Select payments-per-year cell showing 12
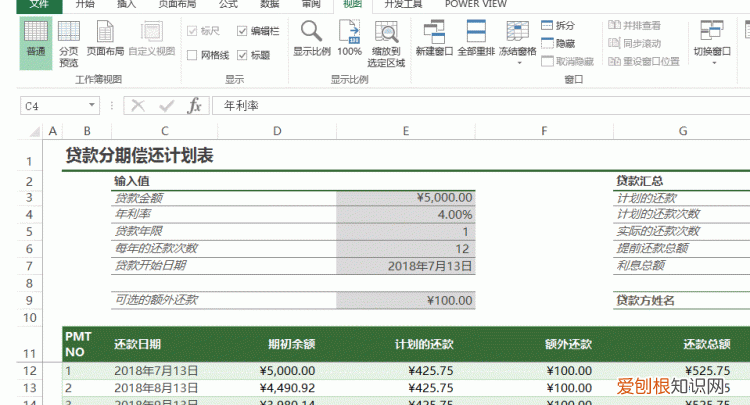This screenshot has width=750, height=405. pyautogui.click(x=406, y=249)
